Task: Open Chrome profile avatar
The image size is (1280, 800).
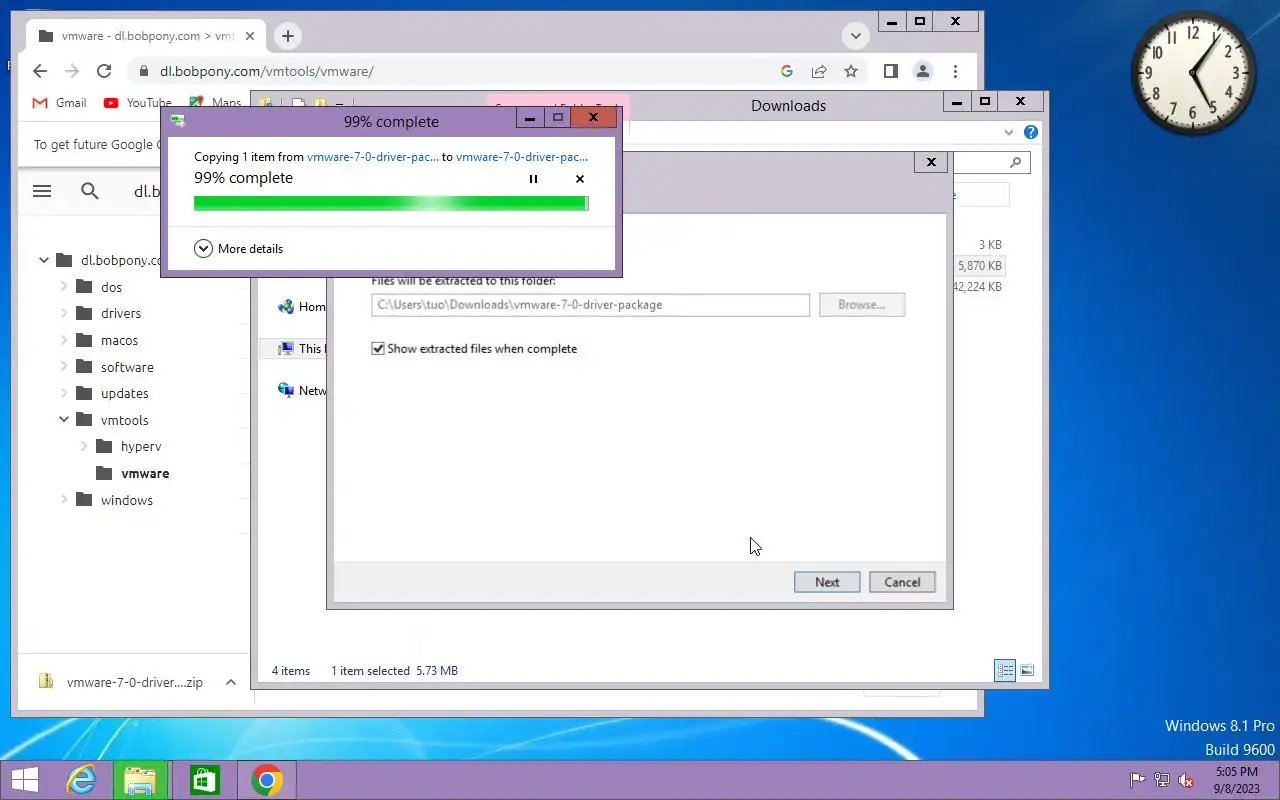Action: click(x=923, y=71)
